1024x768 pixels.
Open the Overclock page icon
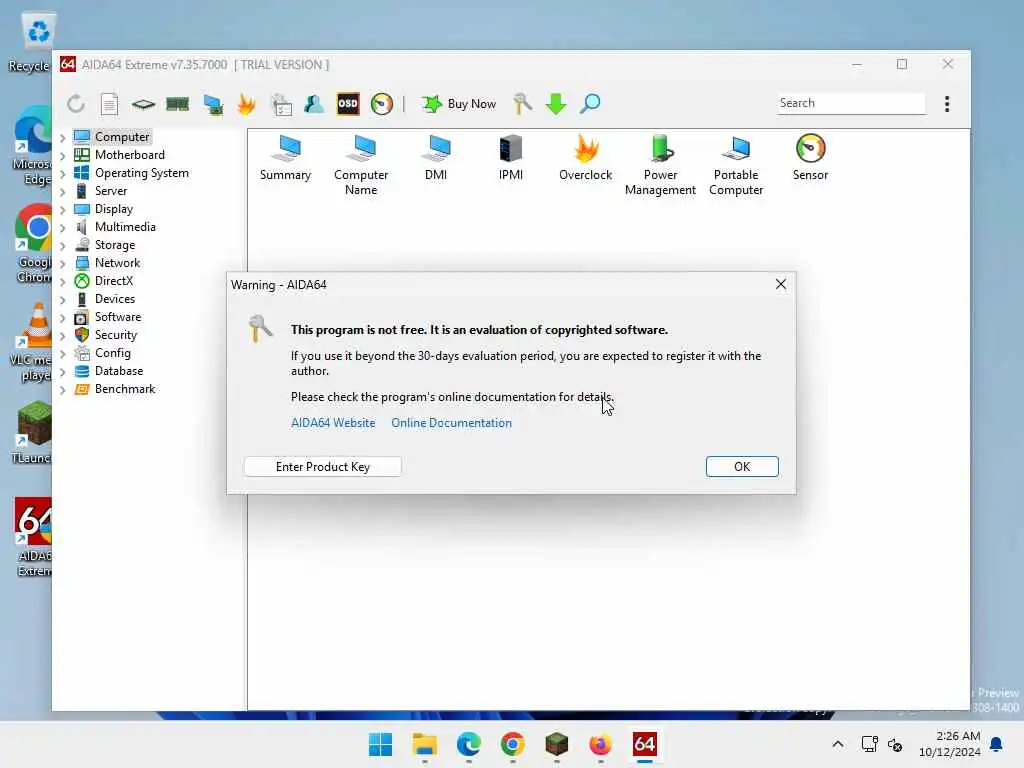(586, 157)
